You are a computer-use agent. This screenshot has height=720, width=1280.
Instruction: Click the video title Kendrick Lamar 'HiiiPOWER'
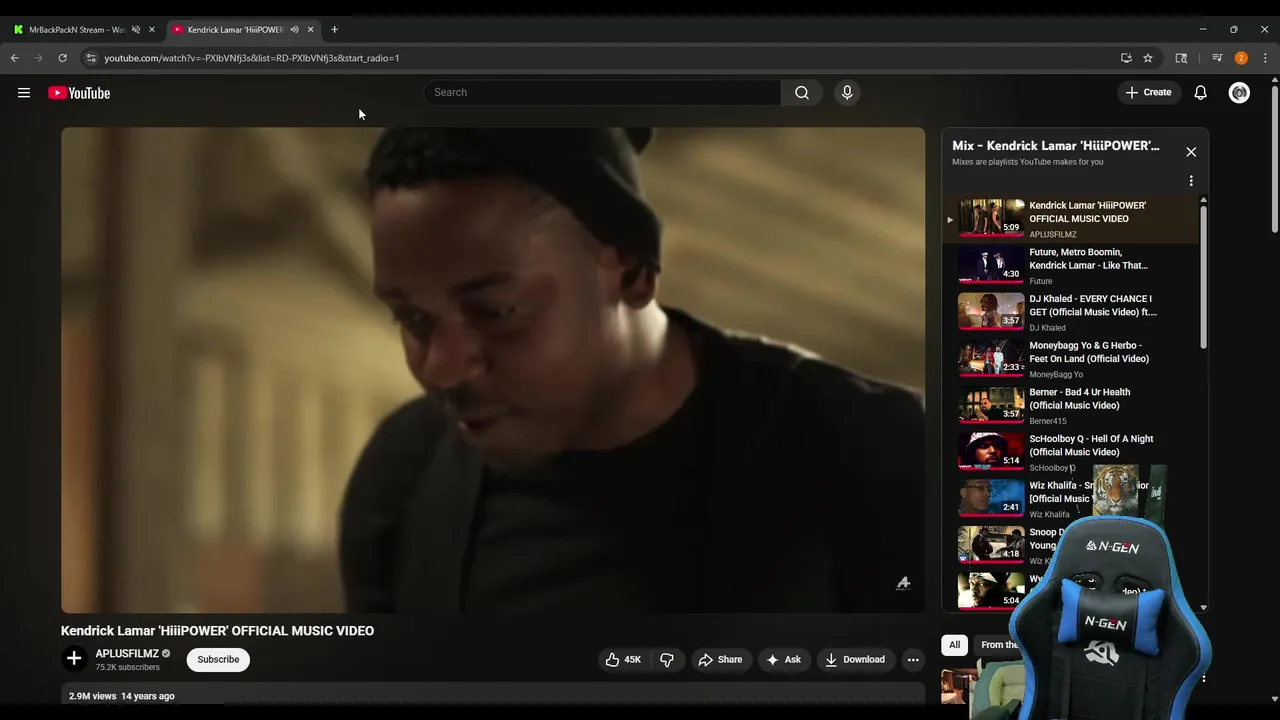click(x=217, y=631)
